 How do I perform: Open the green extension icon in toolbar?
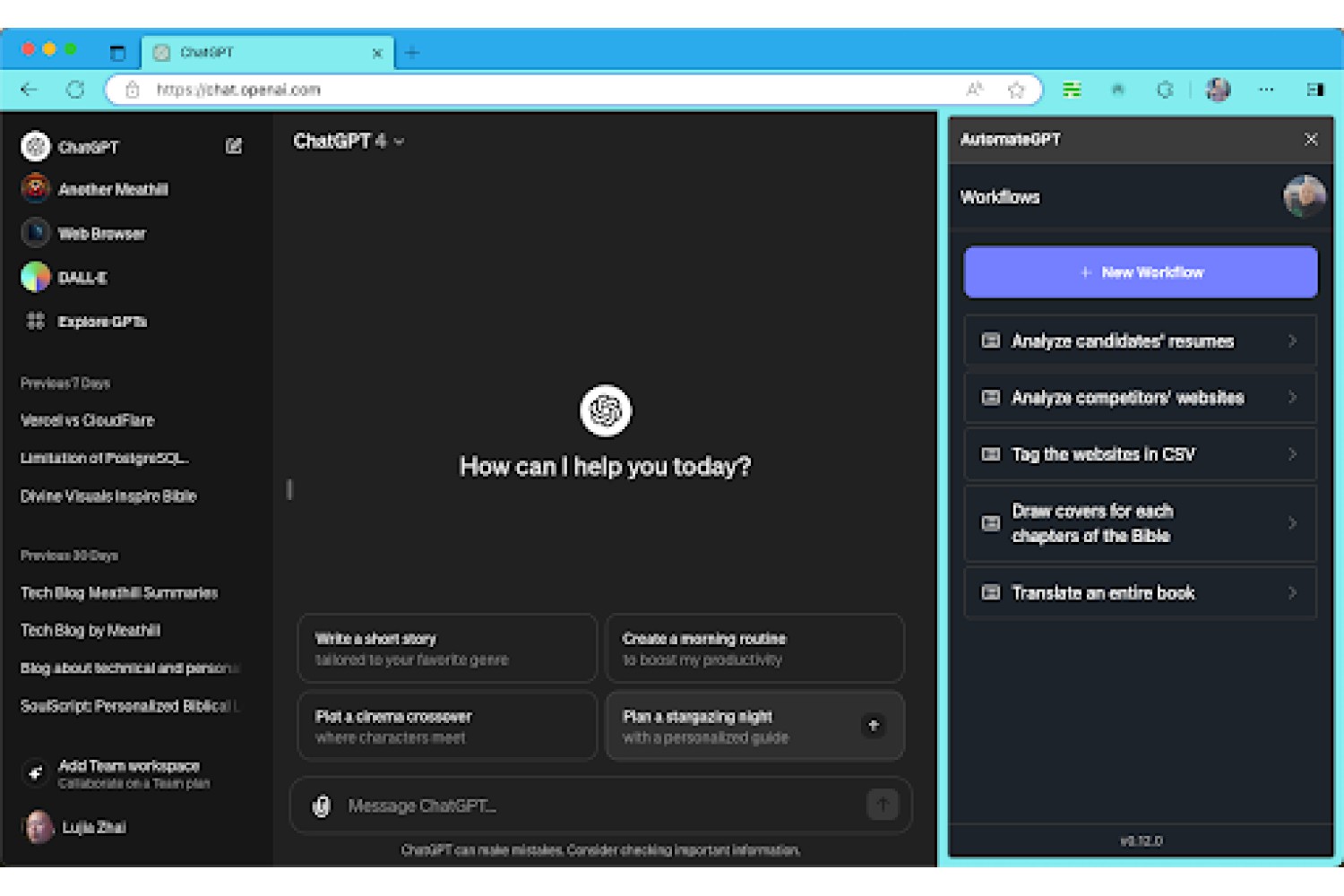point(1072,90)
